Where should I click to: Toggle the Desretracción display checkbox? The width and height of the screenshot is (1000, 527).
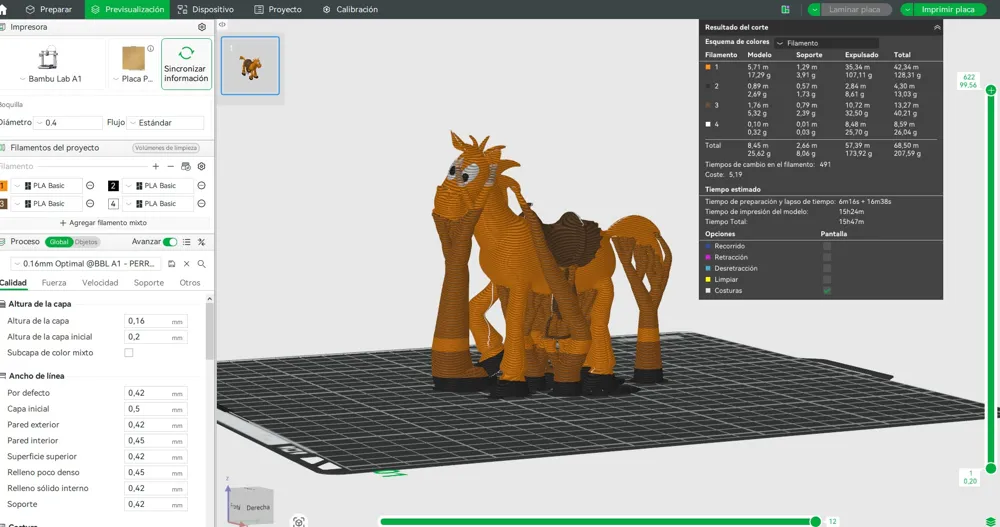click(x=827, y=269)
